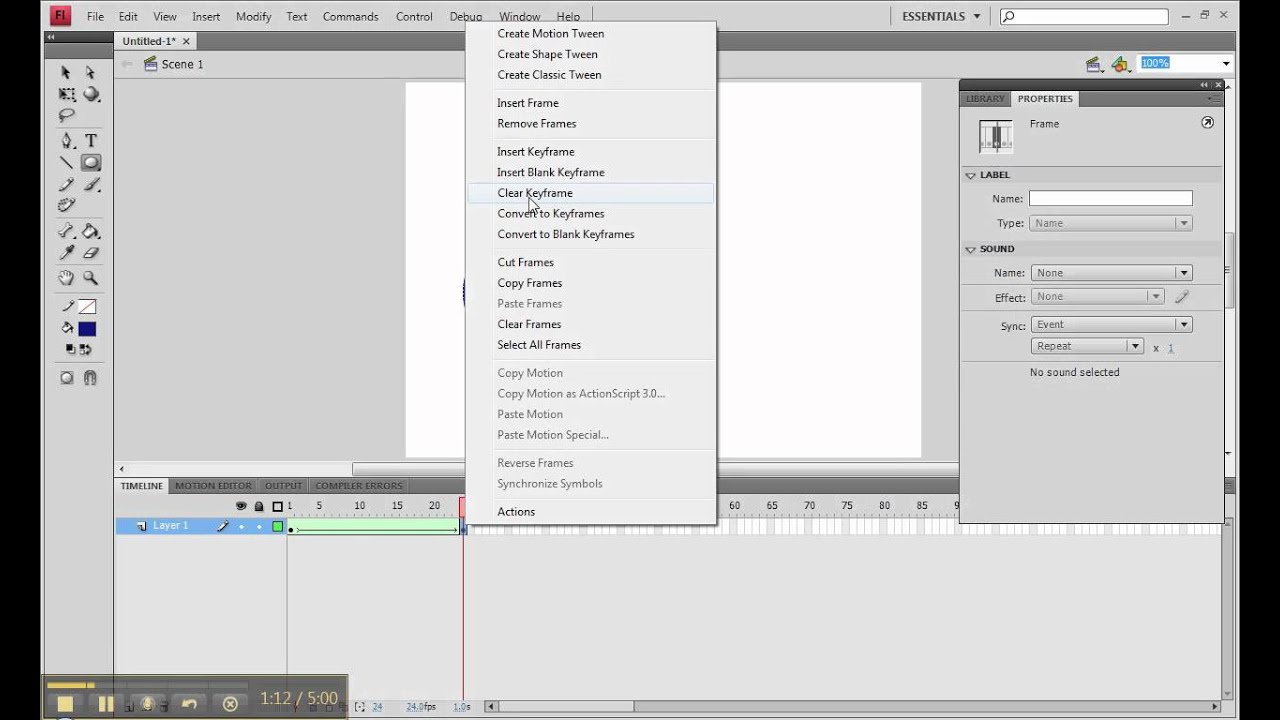Image resolution: width=1280 pixels, height=720 pixels.
Task: Open the Modify menu
Action: 253,17
